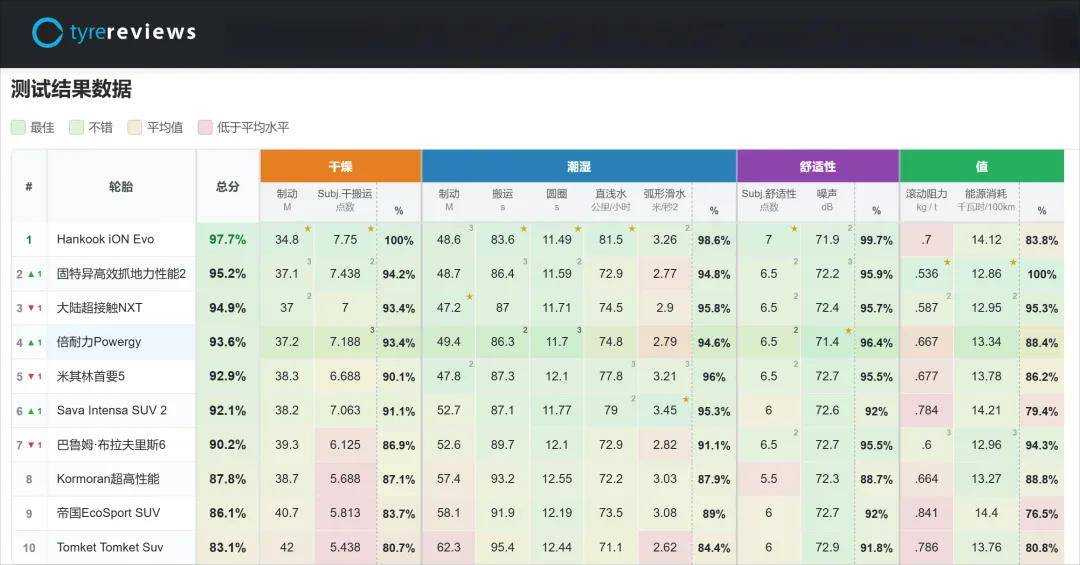Open the 巴鲁姆·布拉夫里斯6 tyre link
This screenshot has height=565, width=1080.
(111, 444)
